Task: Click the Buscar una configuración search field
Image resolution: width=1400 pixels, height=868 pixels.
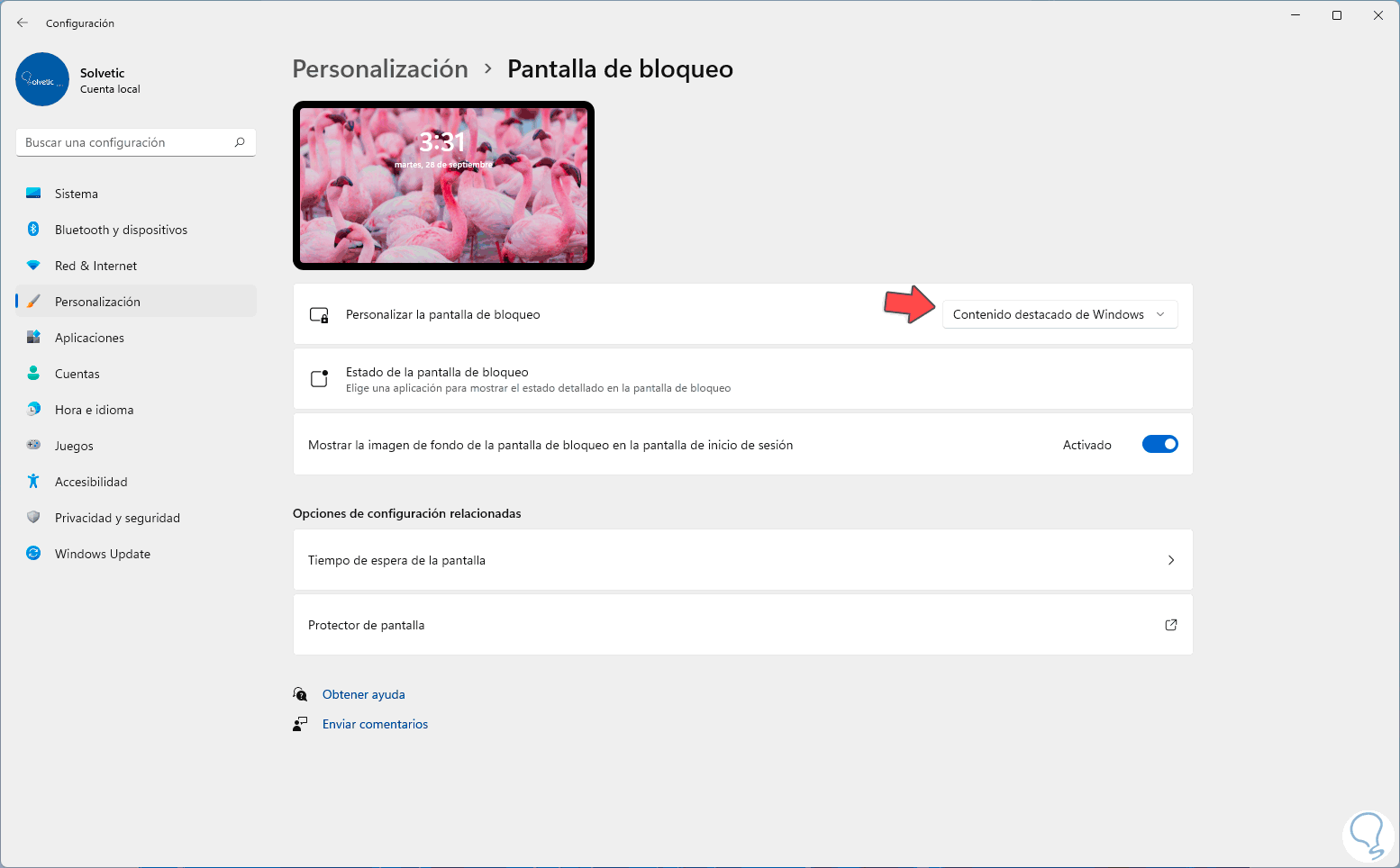Action: coord(136,142)
